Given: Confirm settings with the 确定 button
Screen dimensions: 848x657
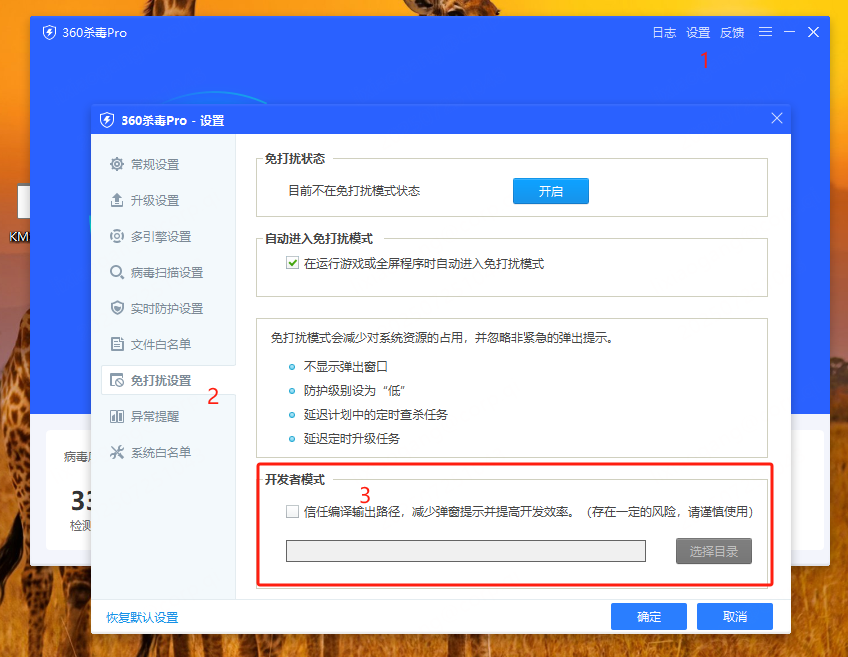Looking at the screenshot, I should click(648, 616).
